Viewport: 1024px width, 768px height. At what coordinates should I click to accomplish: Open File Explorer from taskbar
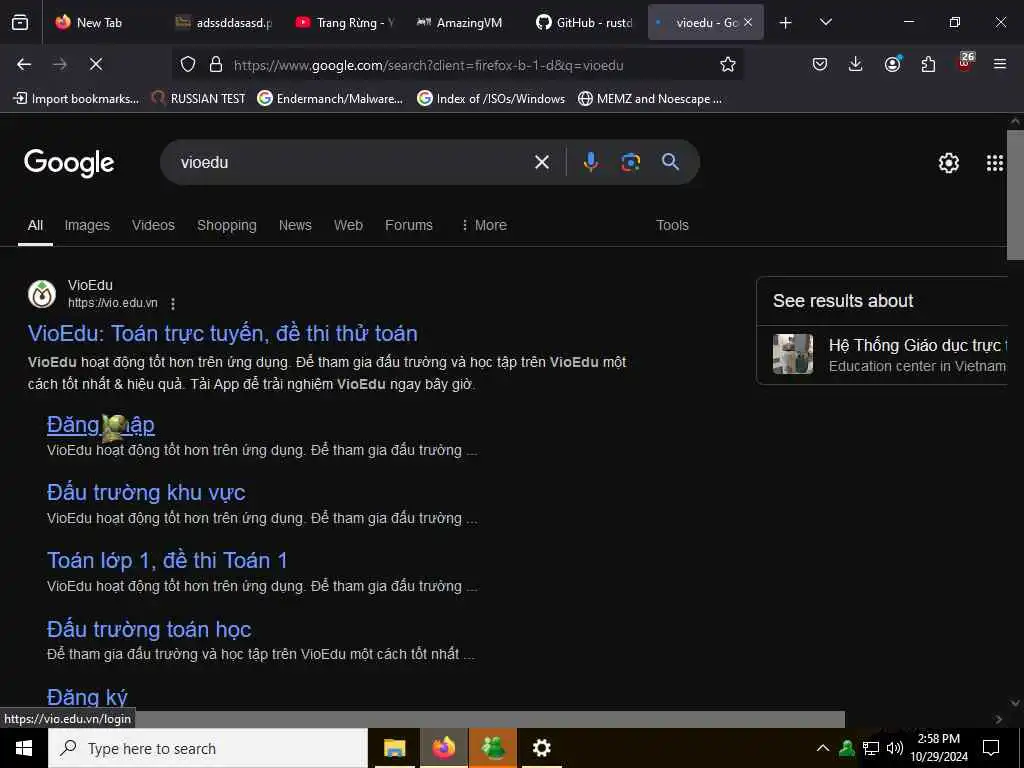[x=394, y=748]
